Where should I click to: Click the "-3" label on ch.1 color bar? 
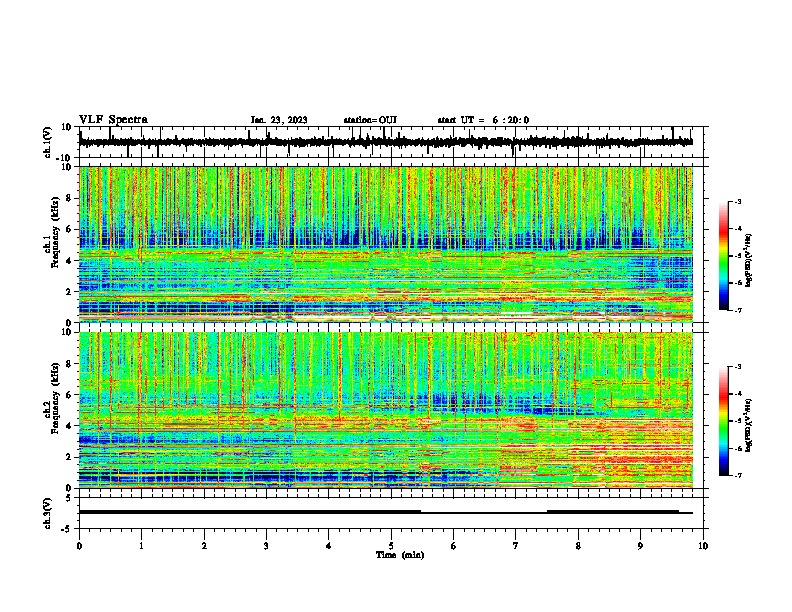pos(737,202)
